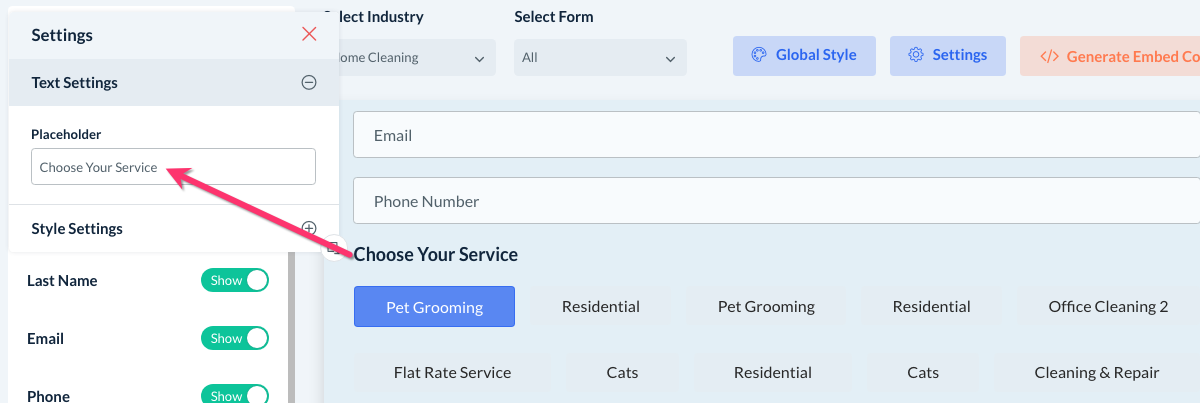Choose the Flat Rate Service option
Screen dimensions: 1200x403
click(452, 373)
